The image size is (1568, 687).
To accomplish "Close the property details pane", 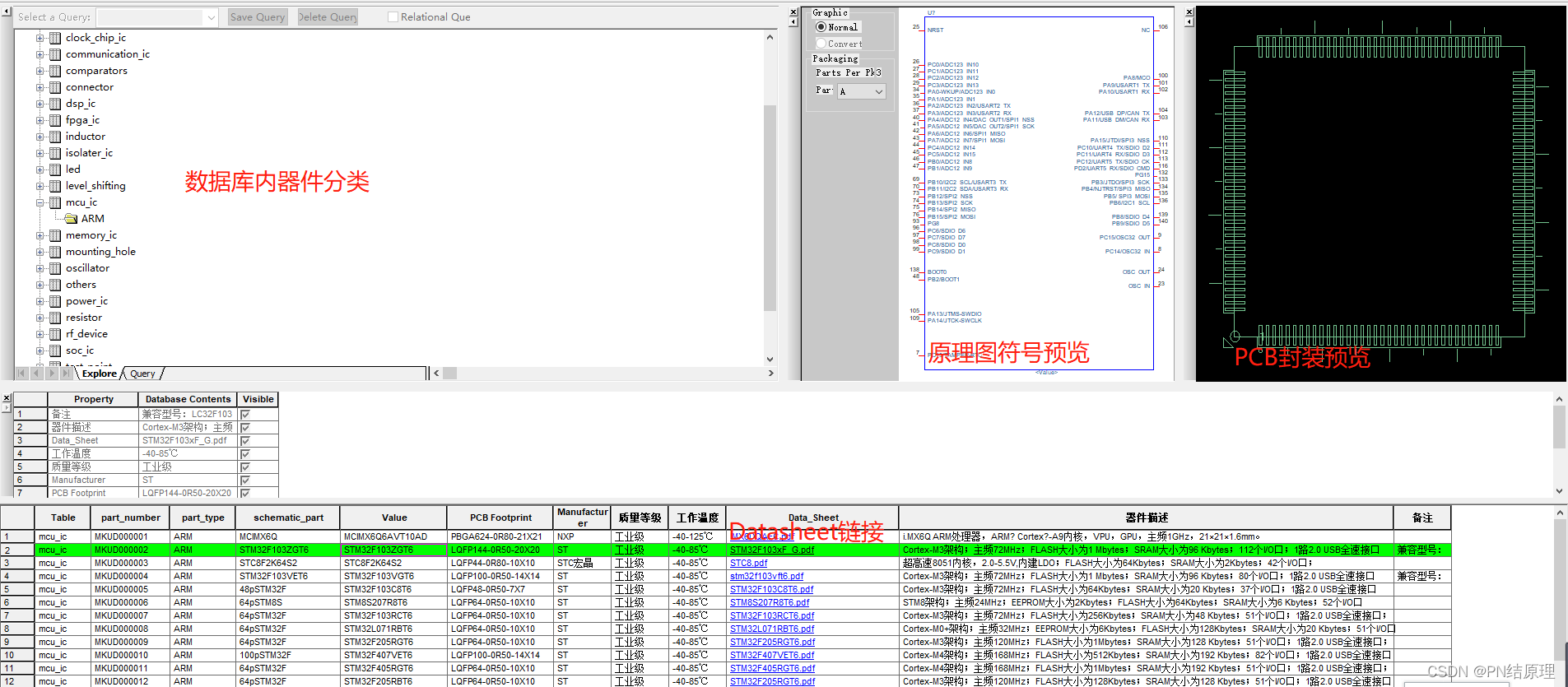I will [7, 397].
